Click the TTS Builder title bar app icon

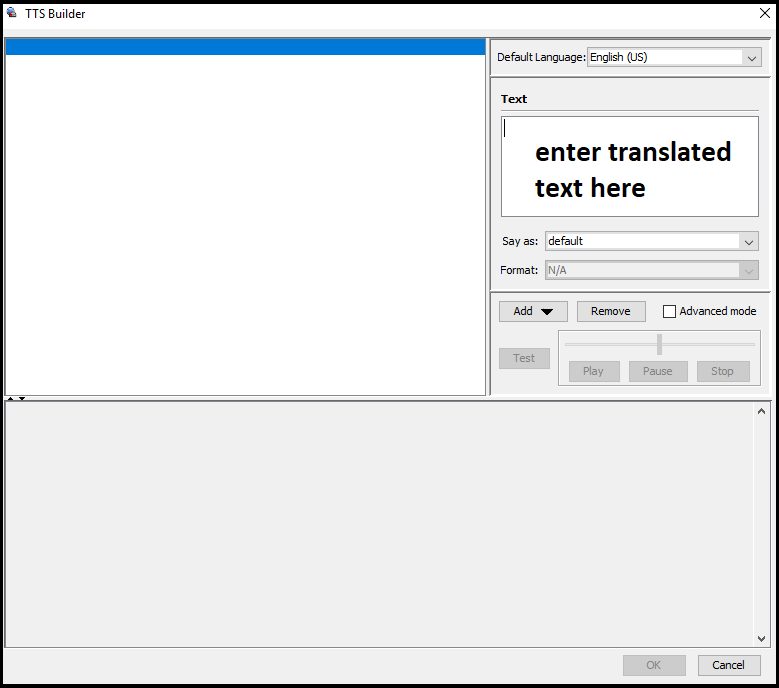pyautogui.click(x=12, y=13)
